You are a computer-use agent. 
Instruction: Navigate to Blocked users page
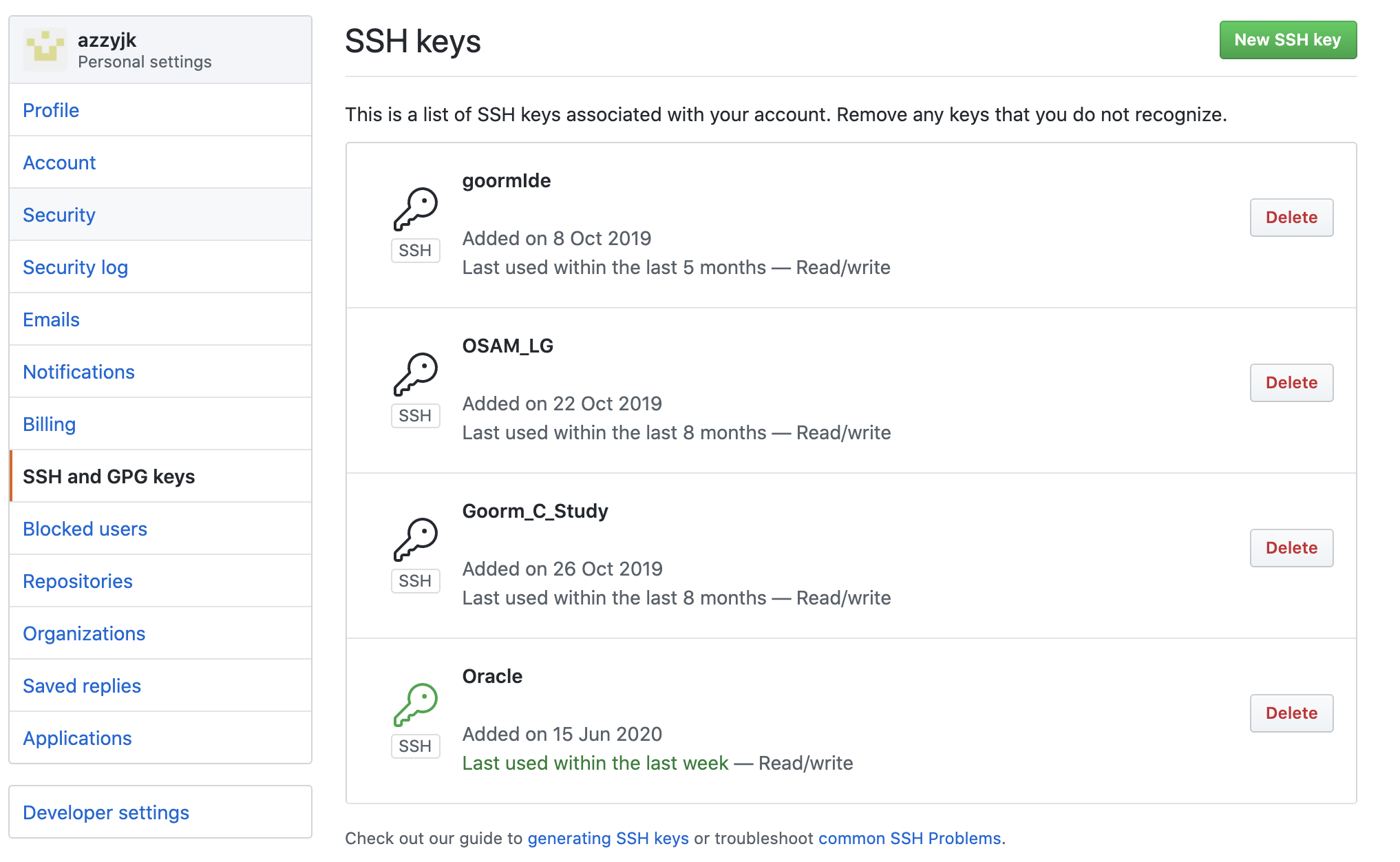[85, 529]
